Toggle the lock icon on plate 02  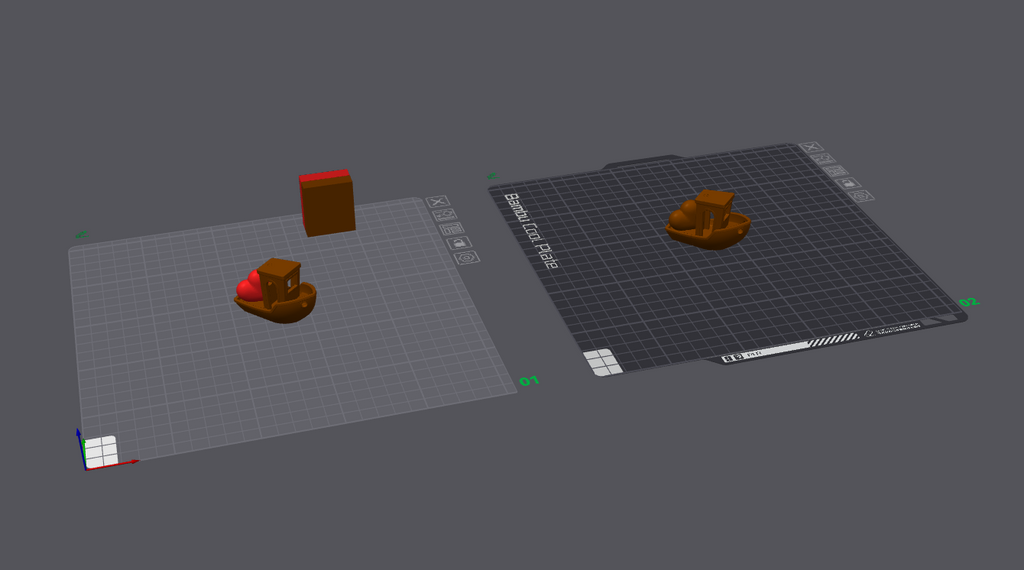coord(848,183)
